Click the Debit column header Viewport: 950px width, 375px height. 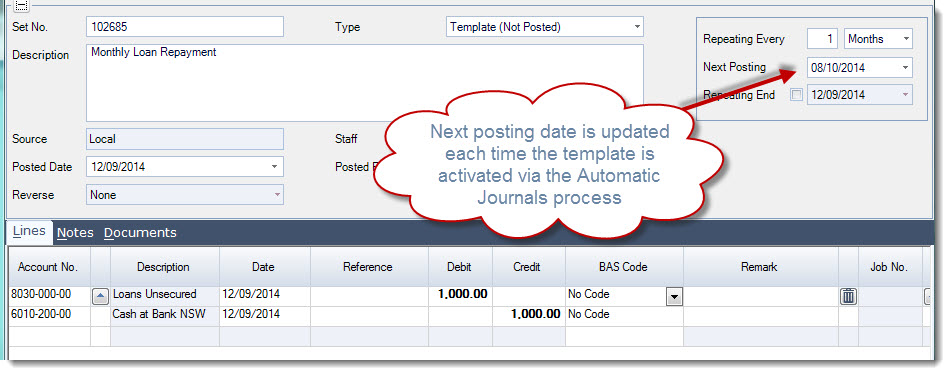pyautogui.click(x=460, y=267)
